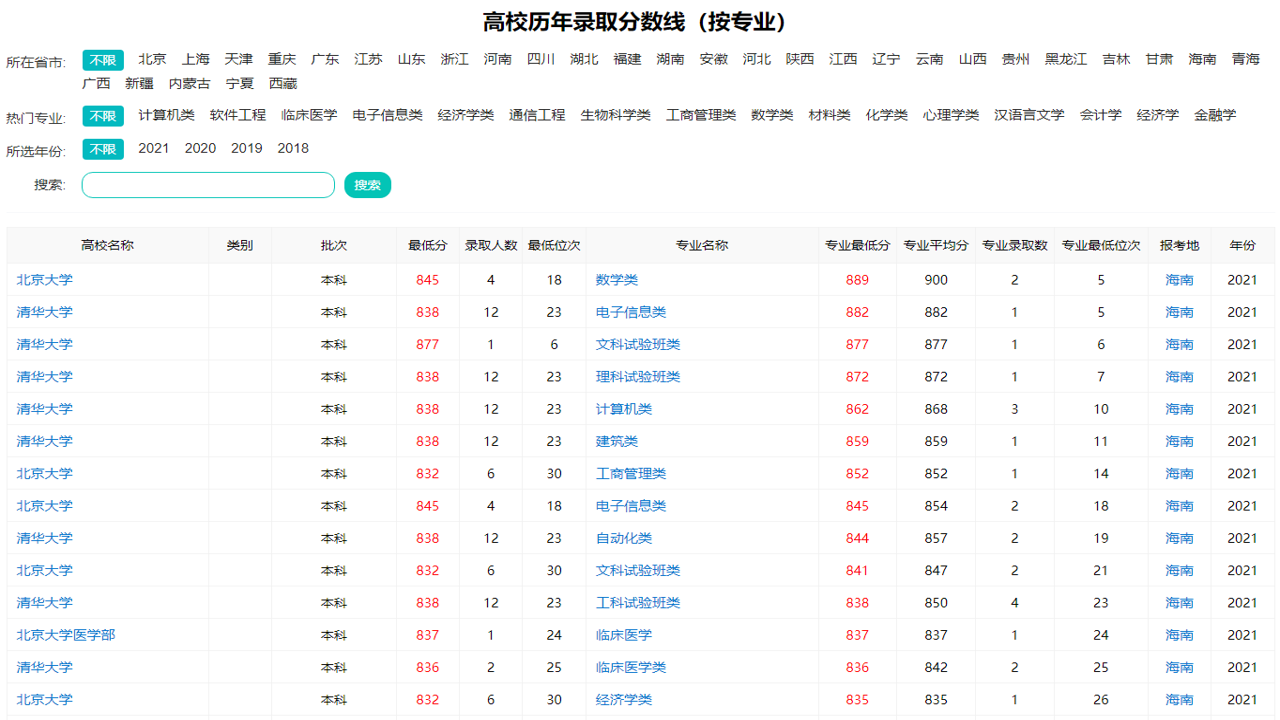Click the 不限 option for year

(103, 149)
